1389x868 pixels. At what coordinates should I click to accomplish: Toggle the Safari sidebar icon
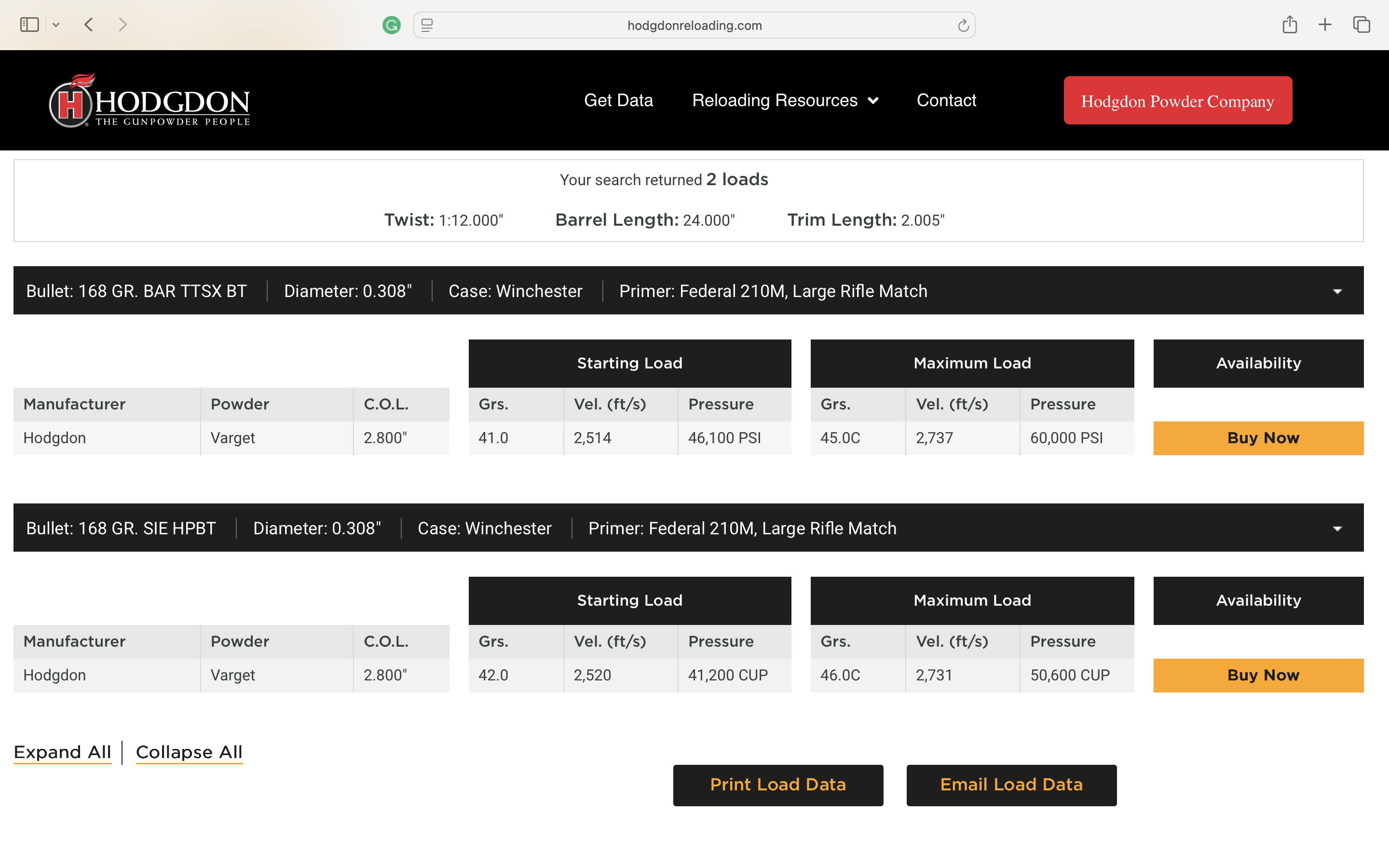[29, 25]
